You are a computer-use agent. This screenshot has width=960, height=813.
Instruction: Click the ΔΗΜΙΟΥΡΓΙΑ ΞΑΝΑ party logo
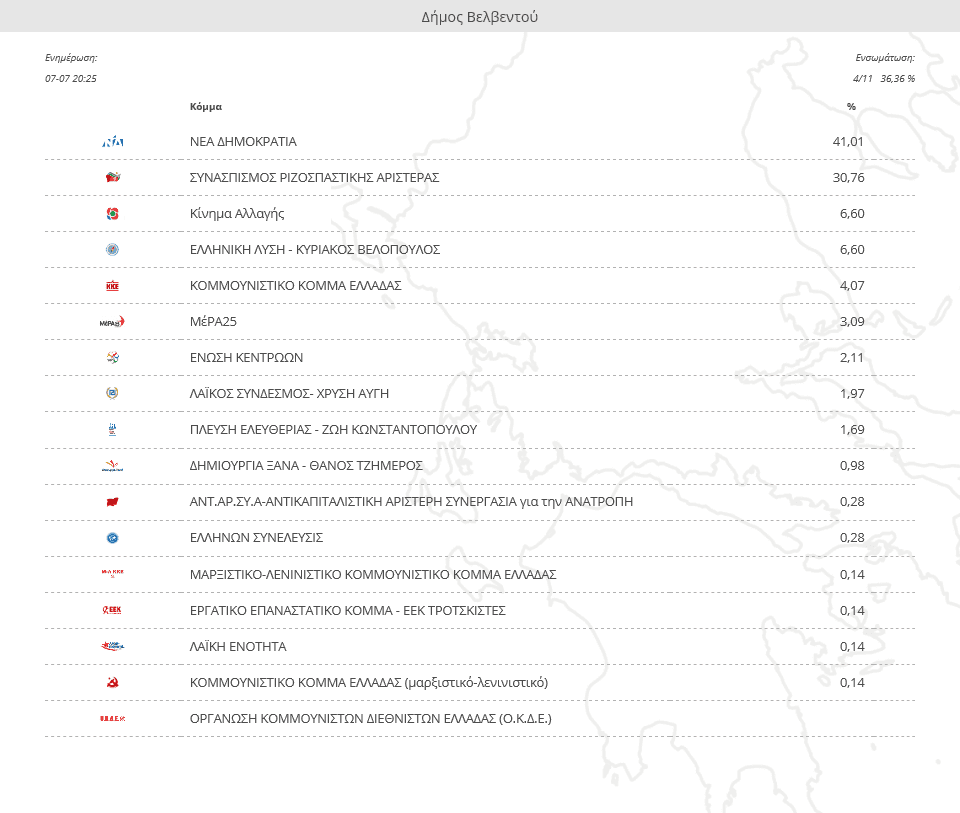click(113, 466)
